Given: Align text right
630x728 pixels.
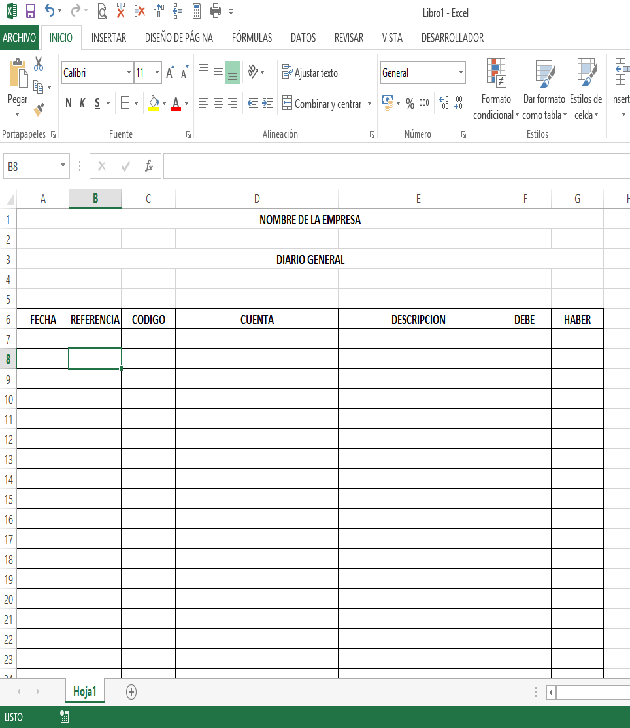Looking at the screenshot, I should 233,103.
